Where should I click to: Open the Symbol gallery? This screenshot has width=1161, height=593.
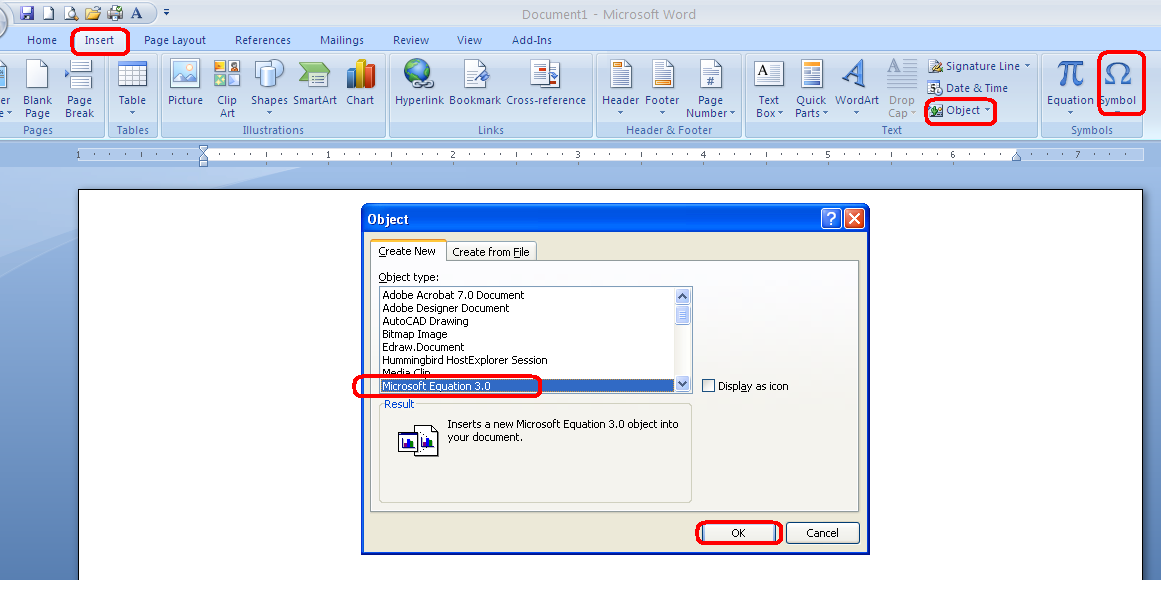[1118, 82]
